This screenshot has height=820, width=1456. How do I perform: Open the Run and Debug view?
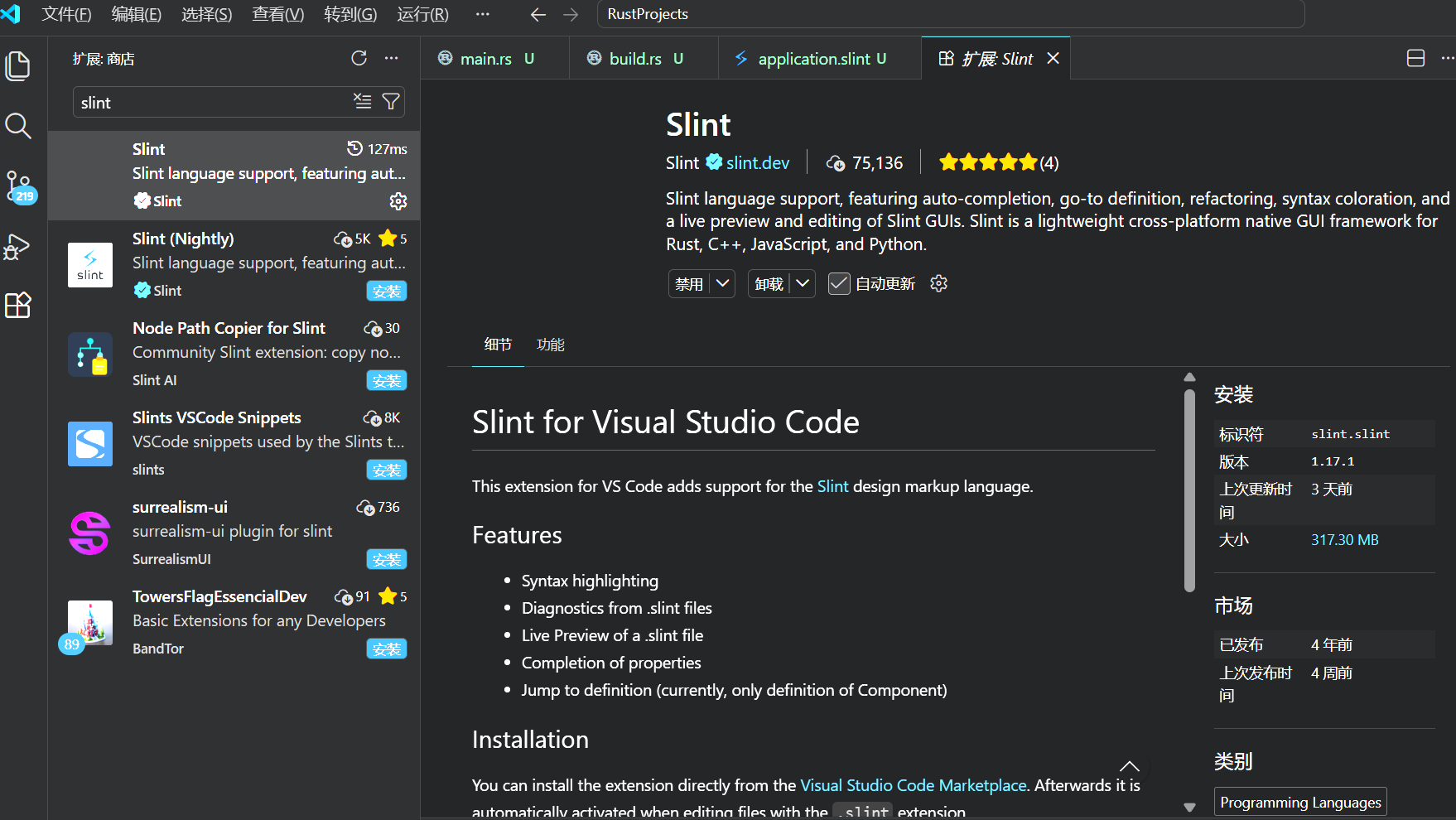18,246
